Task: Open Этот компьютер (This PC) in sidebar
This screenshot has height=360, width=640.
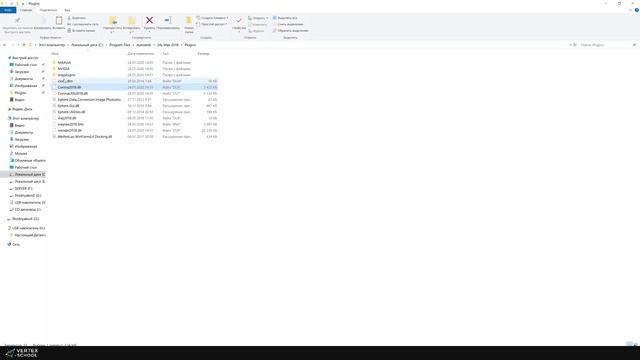Action: coord(25,118)
